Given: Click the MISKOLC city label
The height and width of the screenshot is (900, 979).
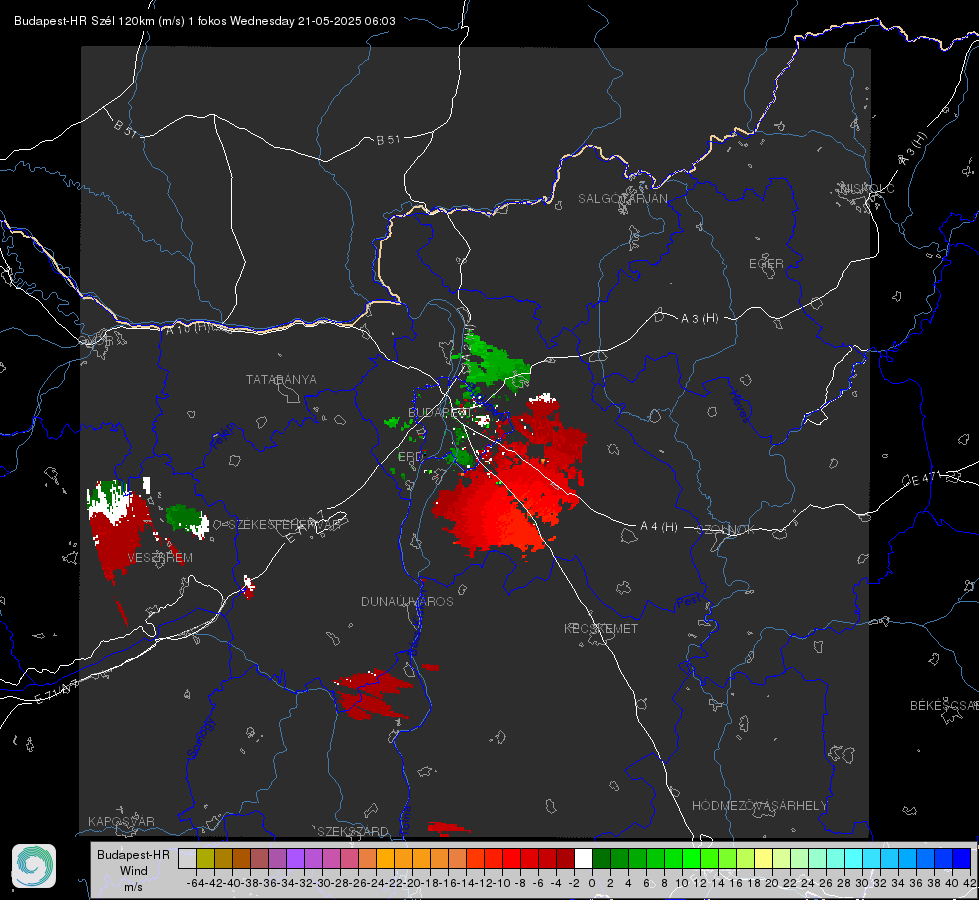Looking at the screenshot, I should 867,189.
